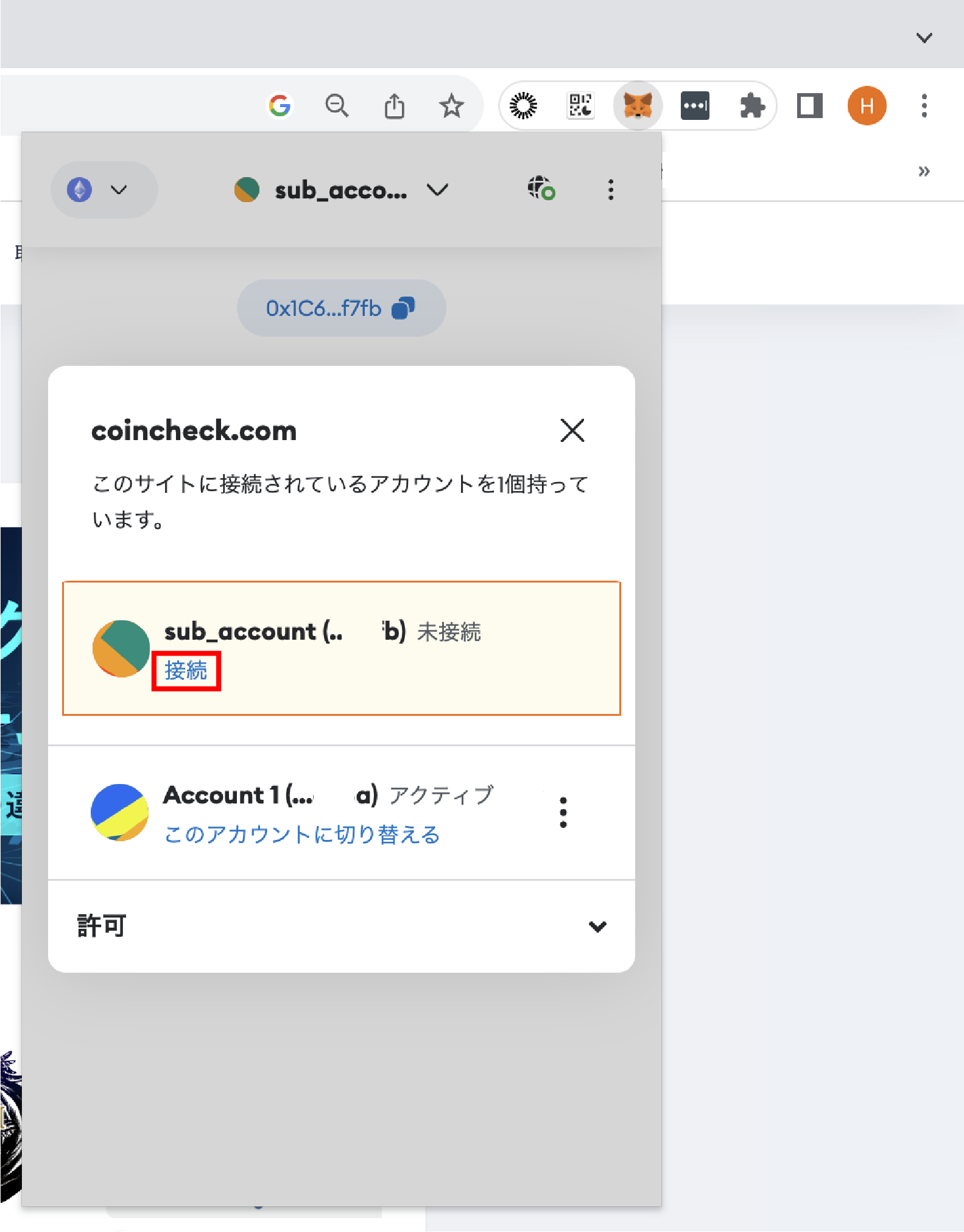964x1232 pixels.
Task: Click the connected sites globe status icon
Action: [x=541, y=189]
